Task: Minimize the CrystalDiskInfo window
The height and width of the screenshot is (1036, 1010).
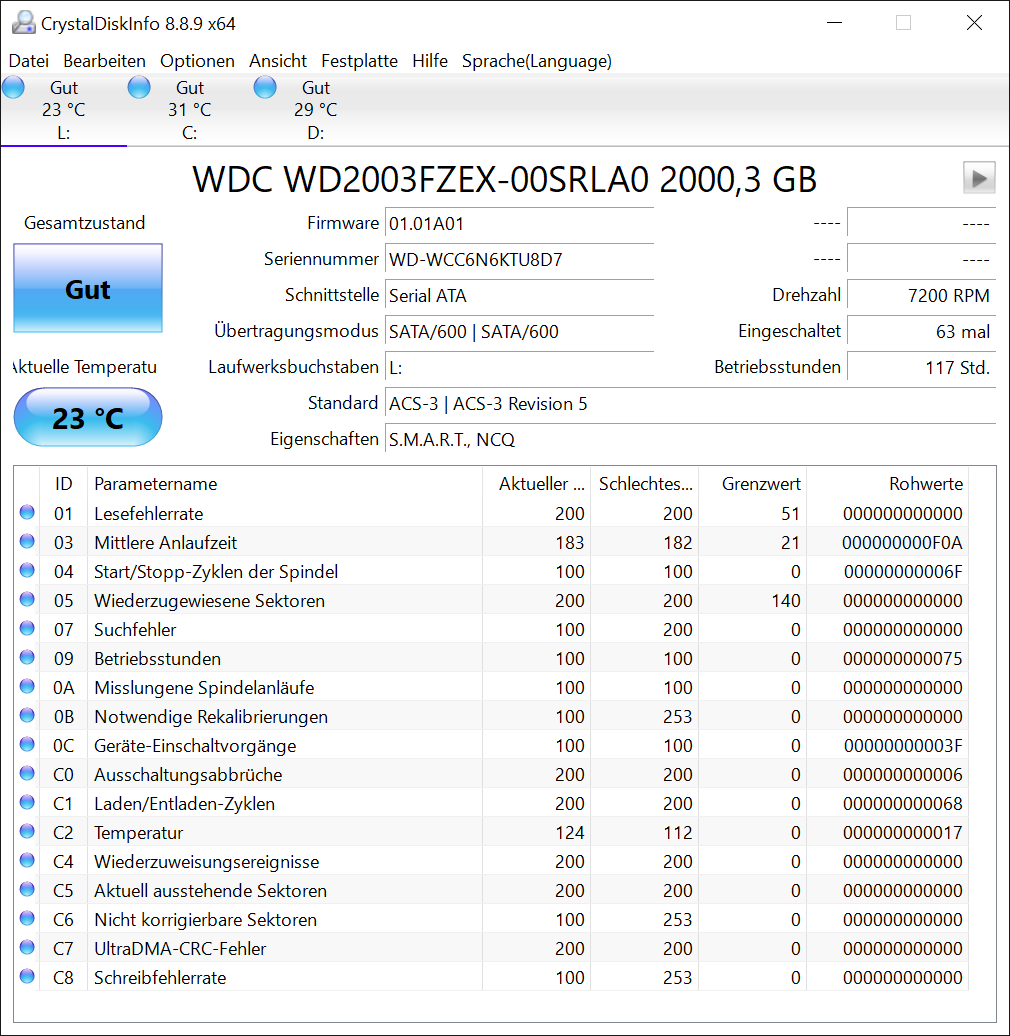Action: pos(834,22)
